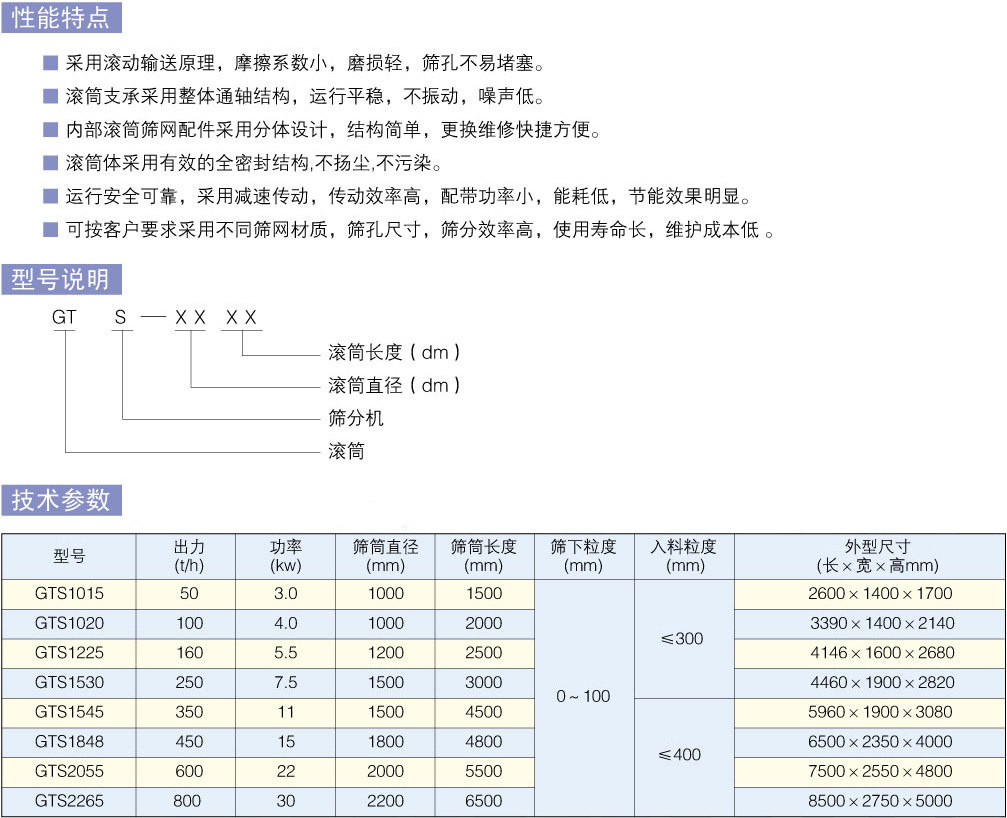Click the 7.5 power cell for GTS1530
This screenshot has height=818, width=1007.
point(286,683)
